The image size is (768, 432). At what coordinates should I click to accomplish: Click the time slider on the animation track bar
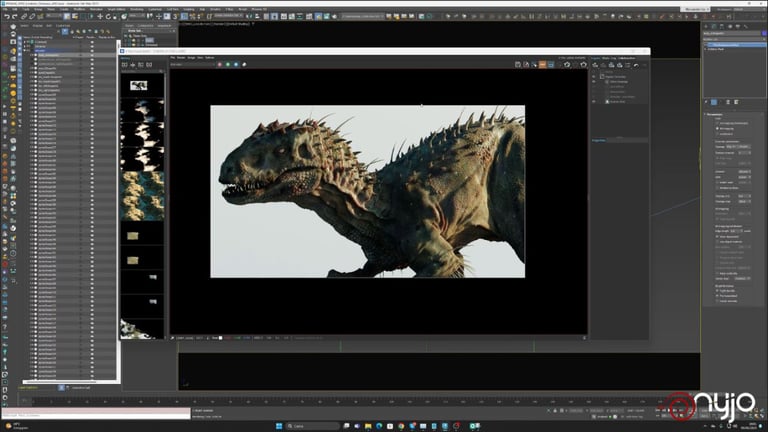coord(24,400)
